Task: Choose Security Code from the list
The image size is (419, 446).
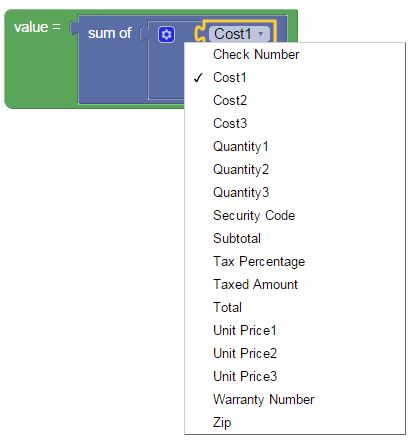Action: pyautogui.click(x=295, y=215)
